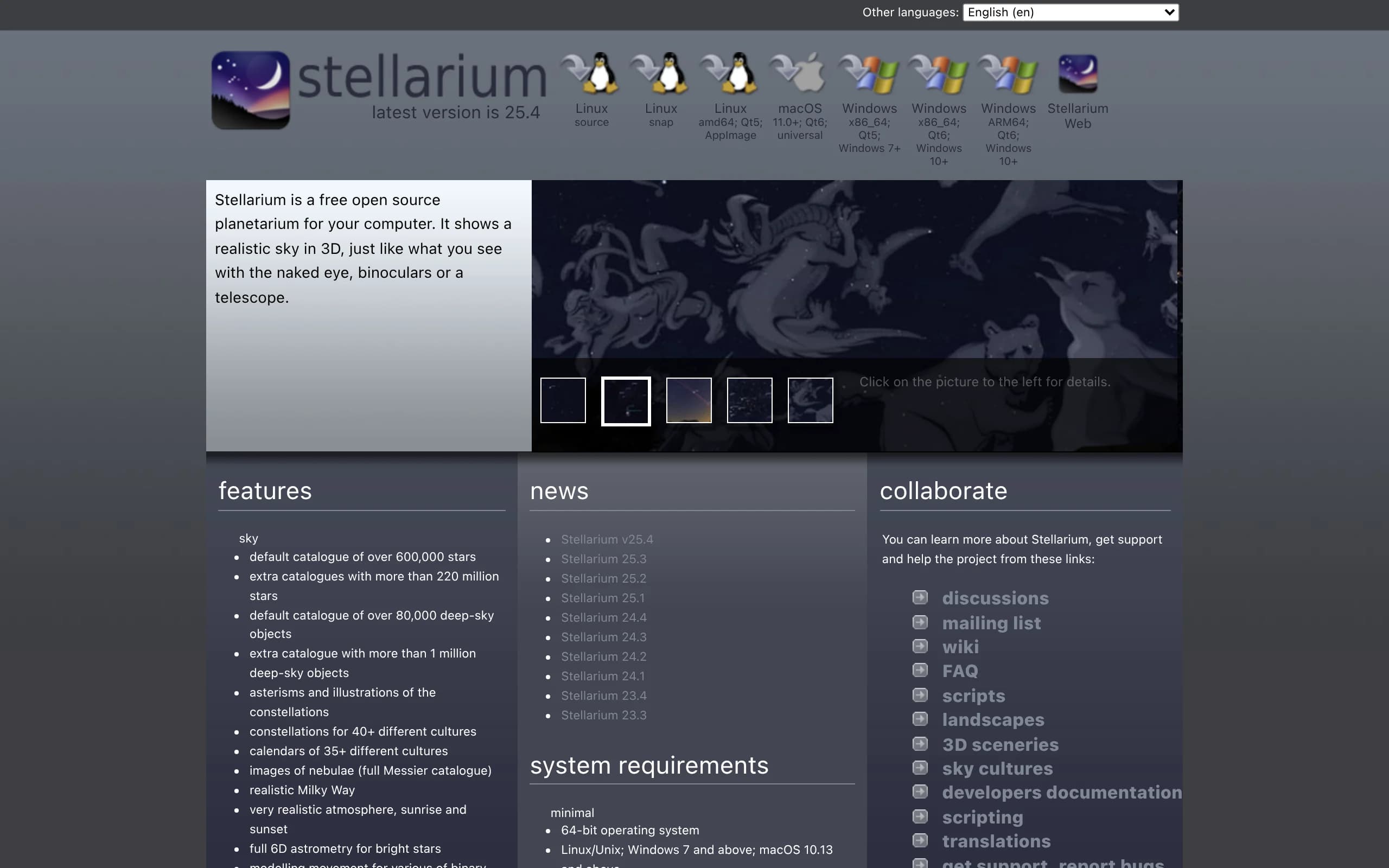
Task: Open the wiki link
Action: 960,647
